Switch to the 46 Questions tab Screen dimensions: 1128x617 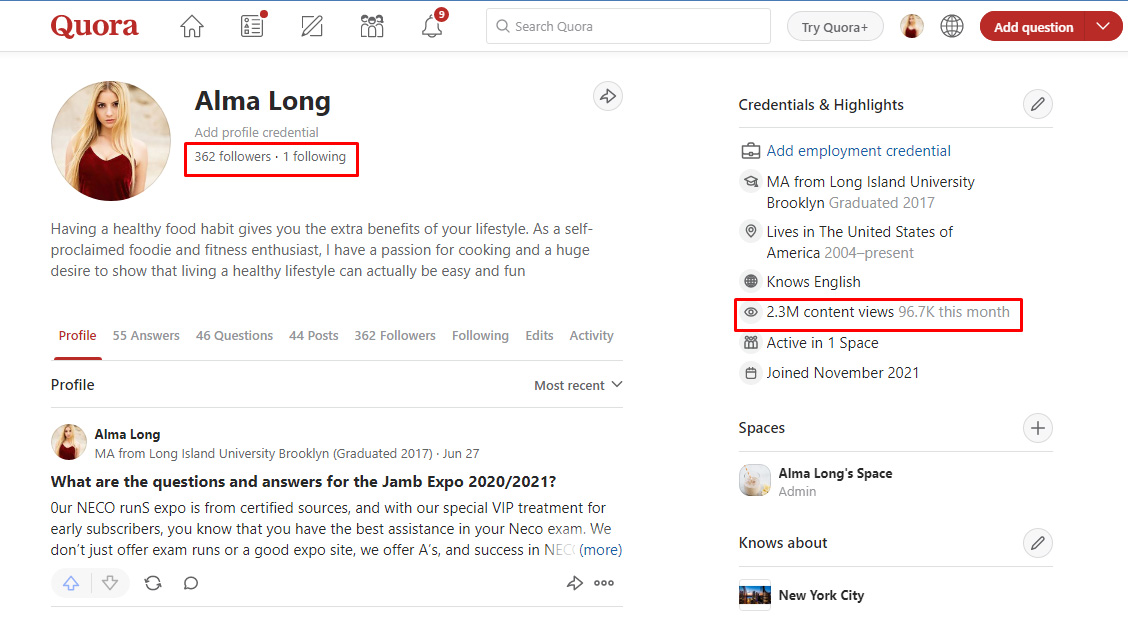tap(235, 336)
